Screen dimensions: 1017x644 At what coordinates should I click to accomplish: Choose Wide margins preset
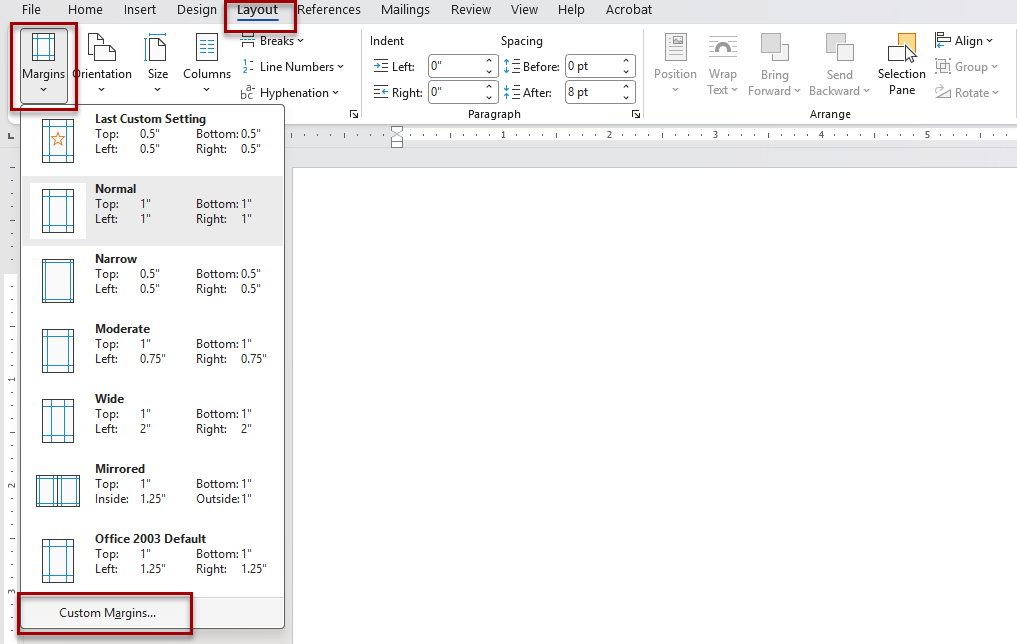pyautogui.click(x=152, y=420)
